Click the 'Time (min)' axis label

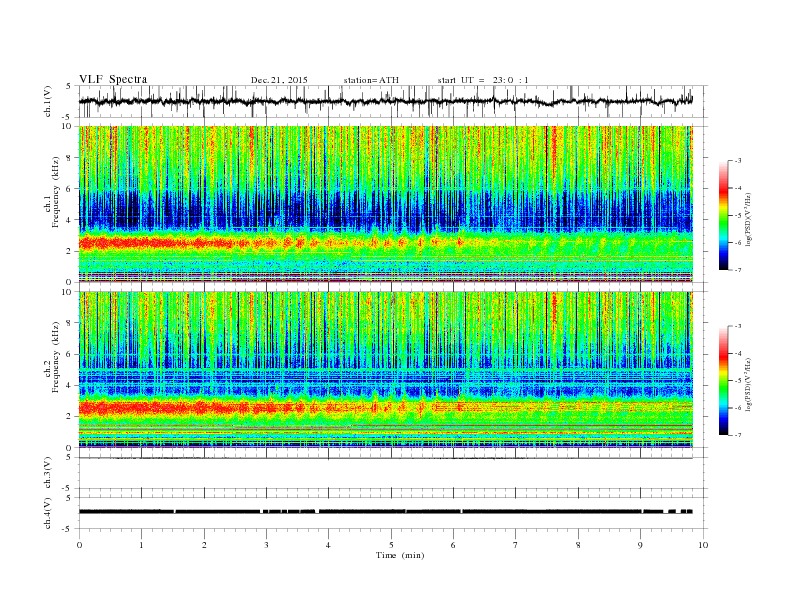(400, 555)
